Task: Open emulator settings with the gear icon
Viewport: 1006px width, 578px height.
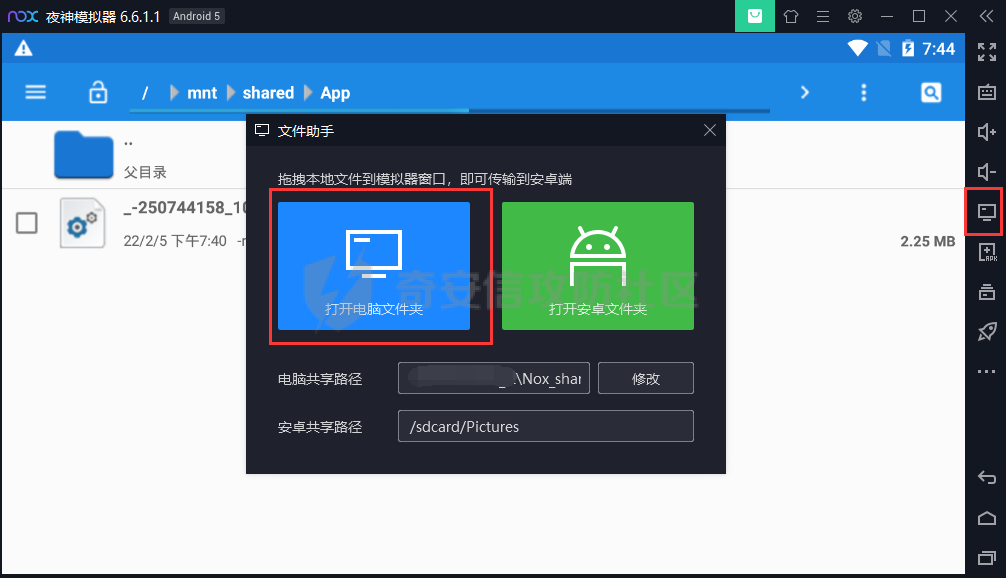Action: pos(855,16)
